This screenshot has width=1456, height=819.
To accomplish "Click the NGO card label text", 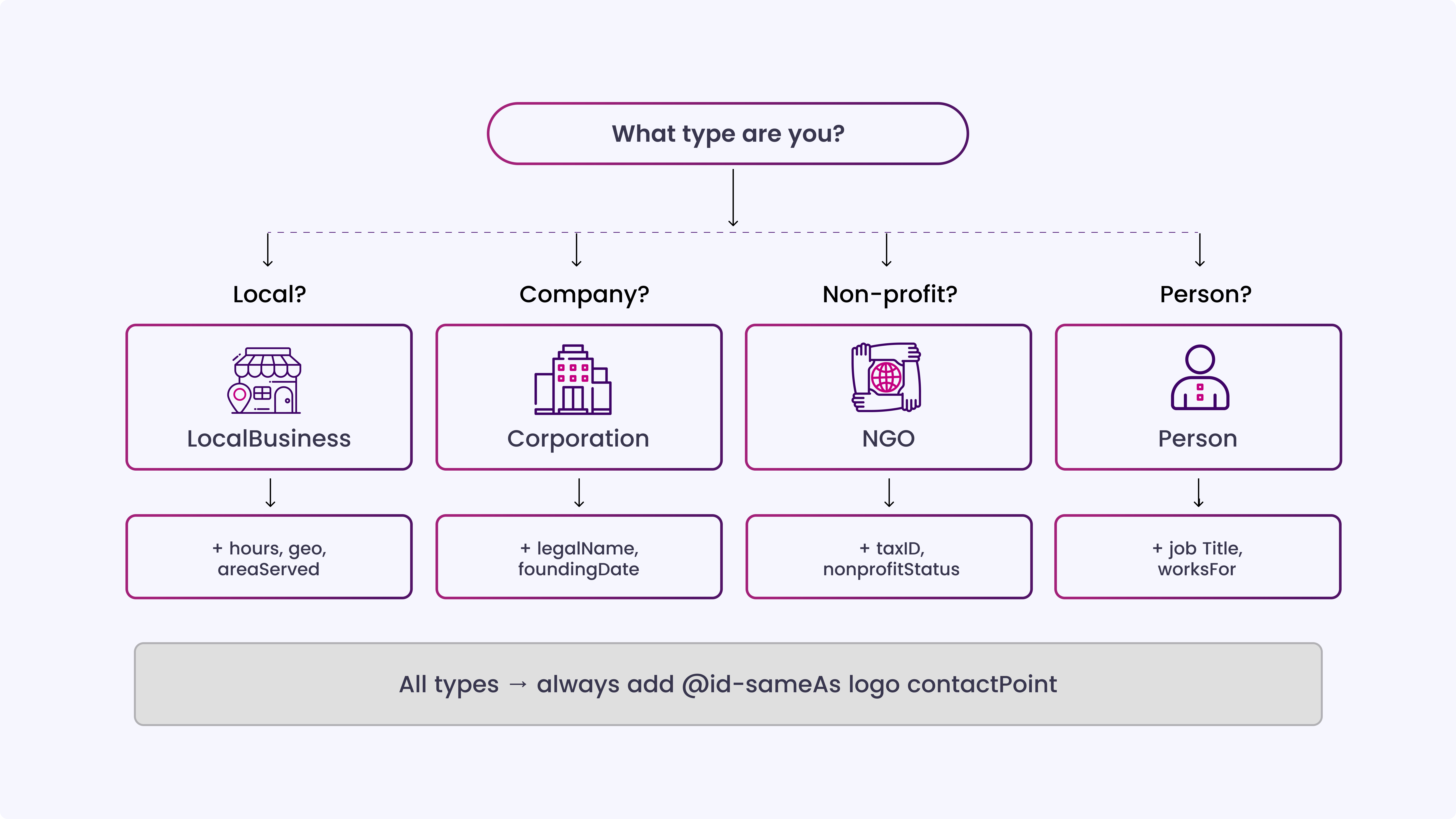I will click(x=888, y=439).
